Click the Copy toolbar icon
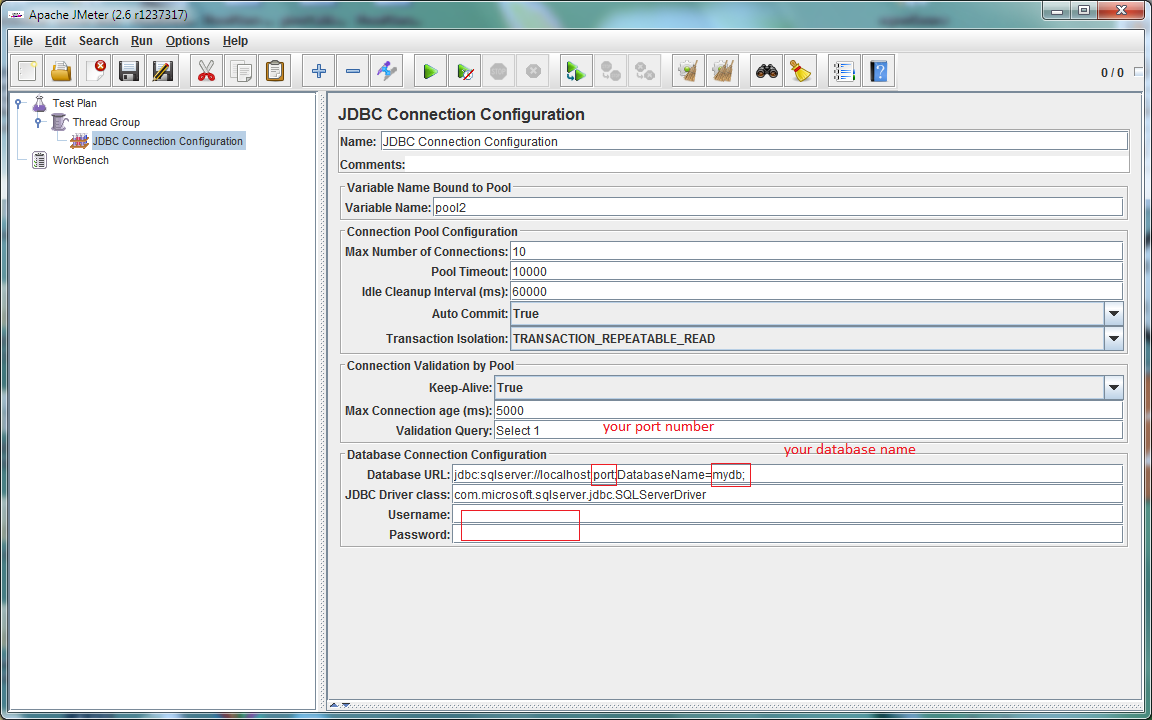The height and width of the screenshot is (720, 1152). point(240,71)
